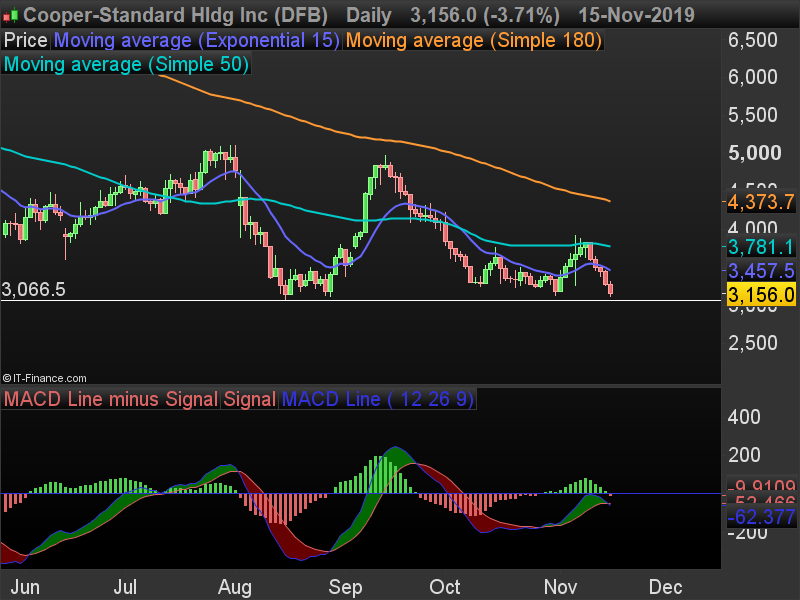Click the 2,500 price axis label
This screenshot has height=600, width=800.
753,343
